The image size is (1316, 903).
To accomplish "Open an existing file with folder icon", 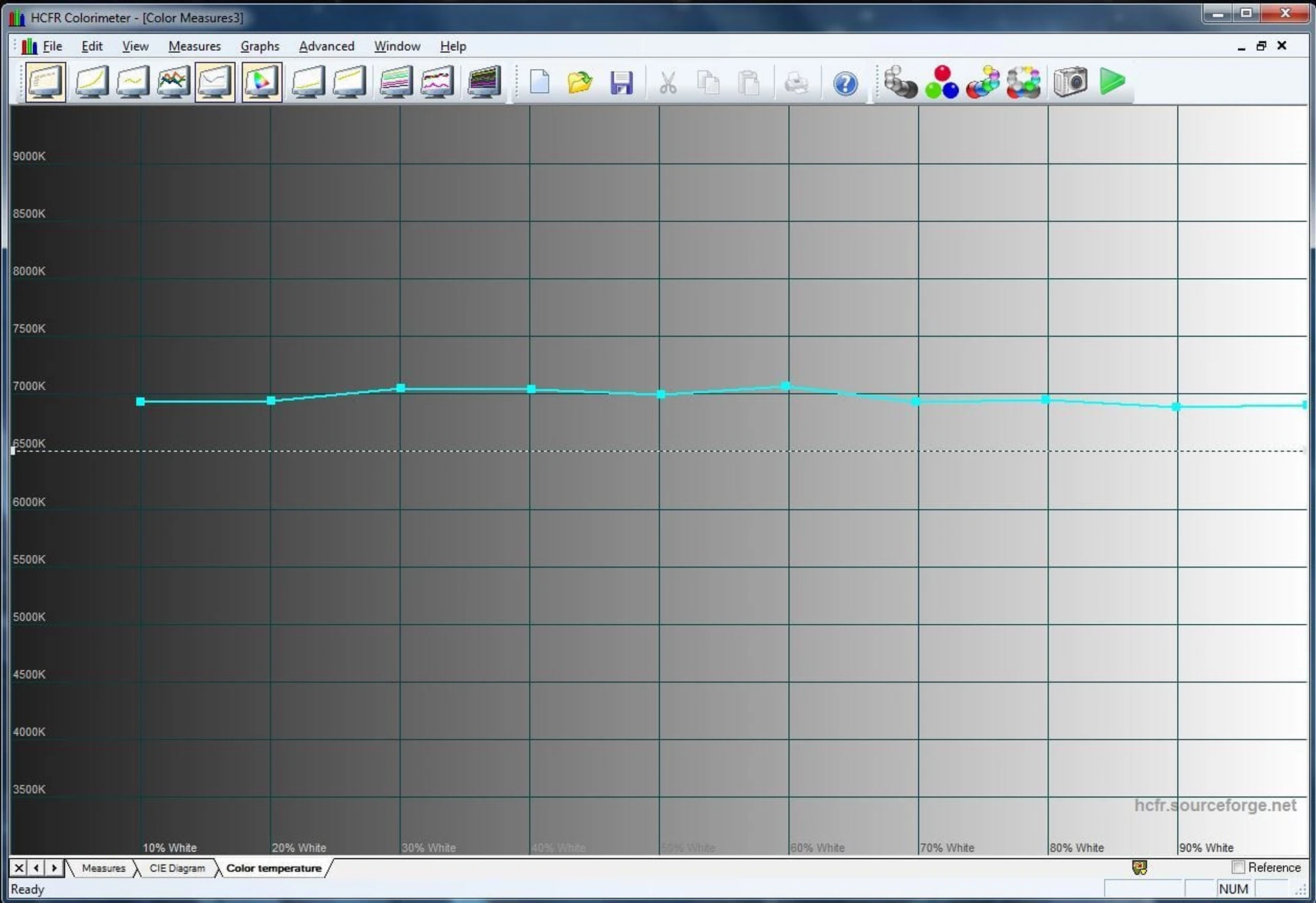I will [x=580, y=82].
